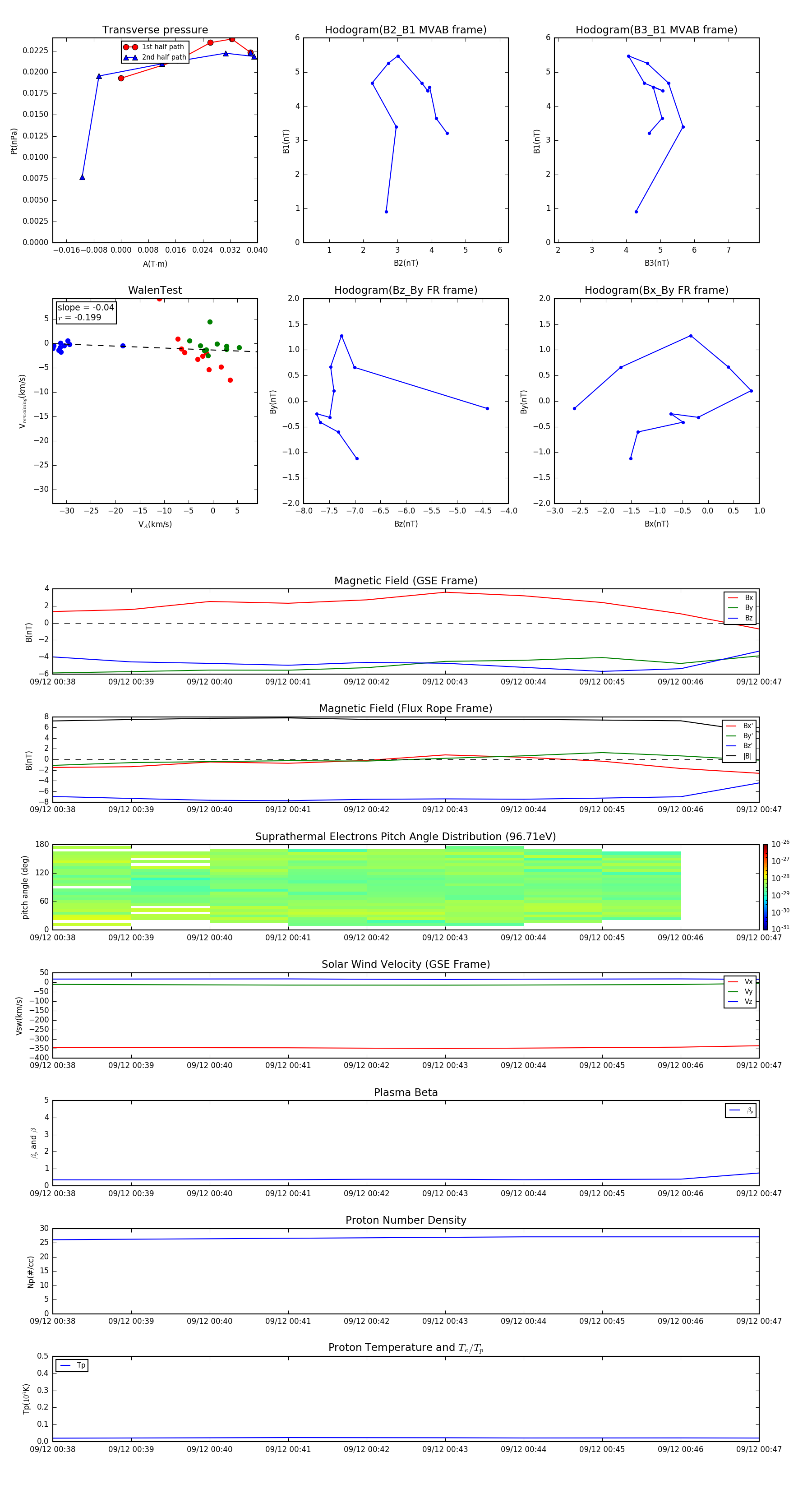
Task: Click the 'Plasma Beta' plot title
Action: click(406, 1092)
